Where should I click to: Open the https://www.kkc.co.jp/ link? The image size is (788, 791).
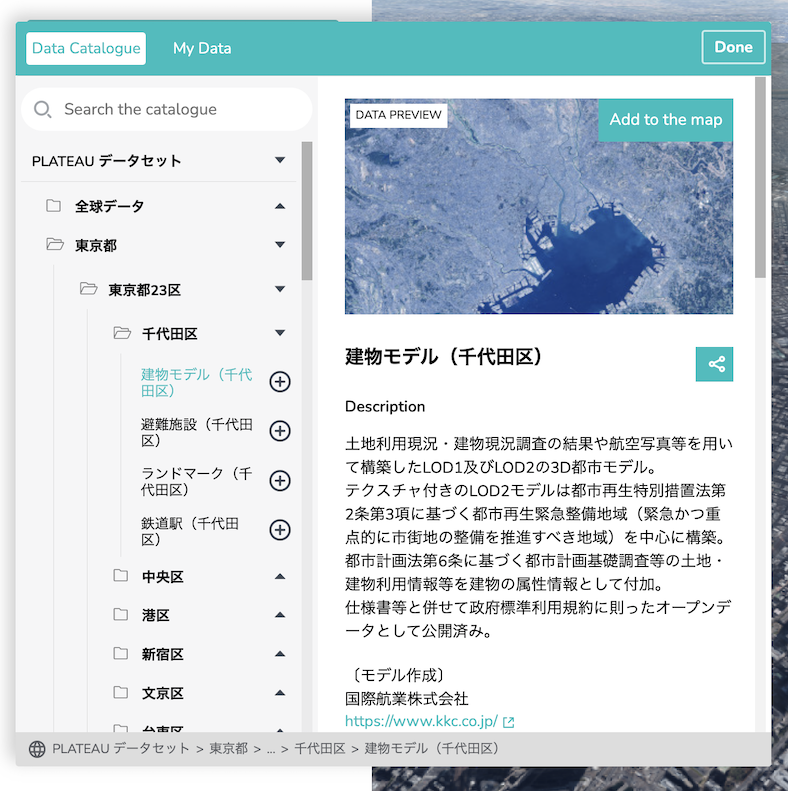(421, 721)
